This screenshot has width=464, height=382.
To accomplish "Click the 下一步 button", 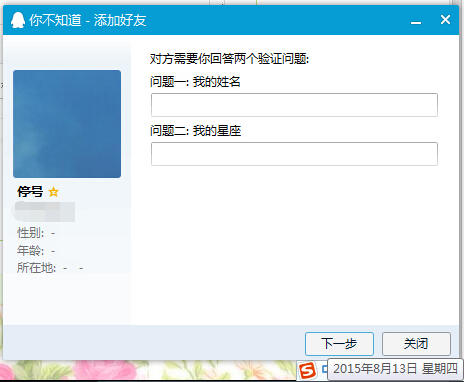I will 339,344.
